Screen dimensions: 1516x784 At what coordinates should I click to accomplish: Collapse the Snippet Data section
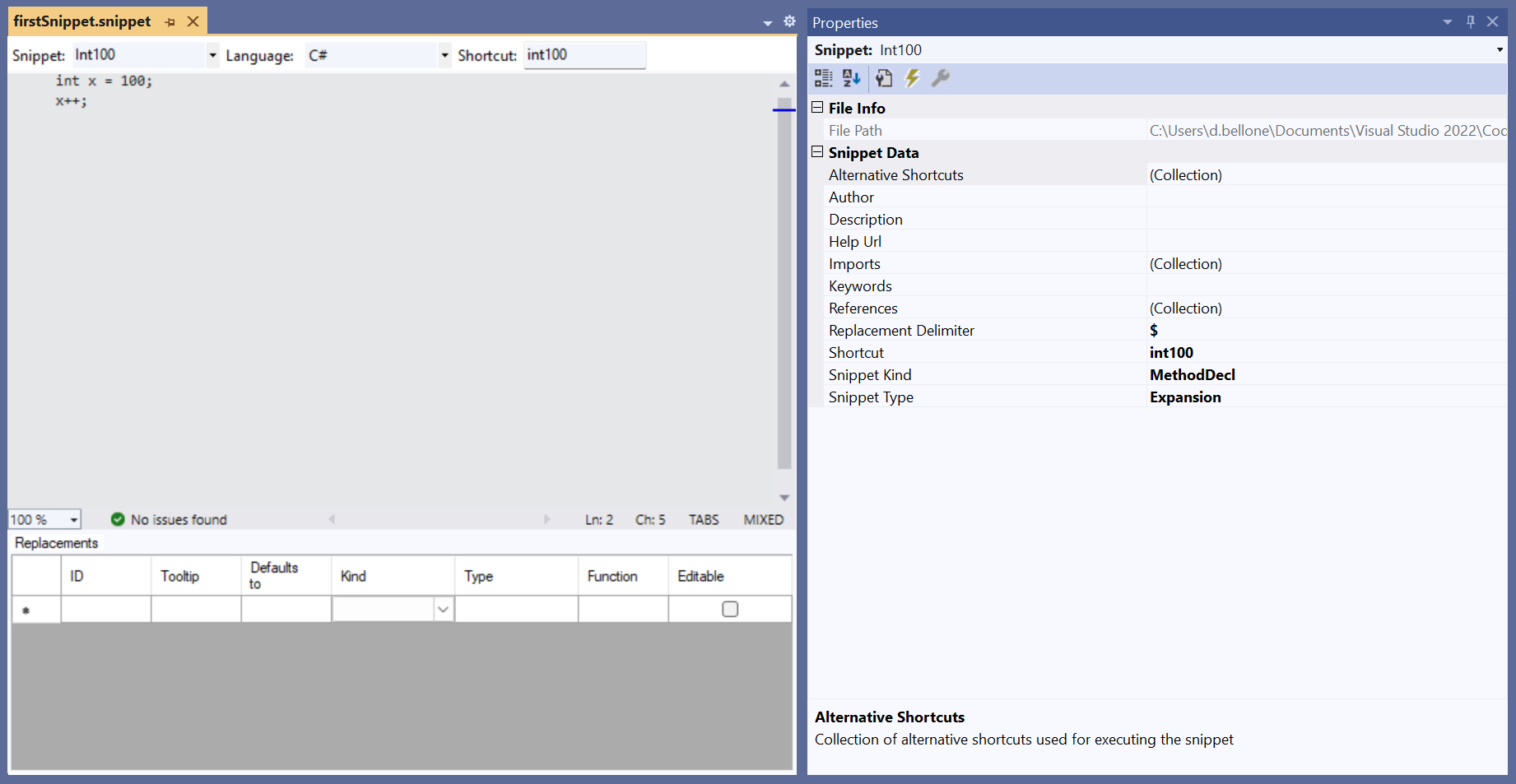point(817,151)
